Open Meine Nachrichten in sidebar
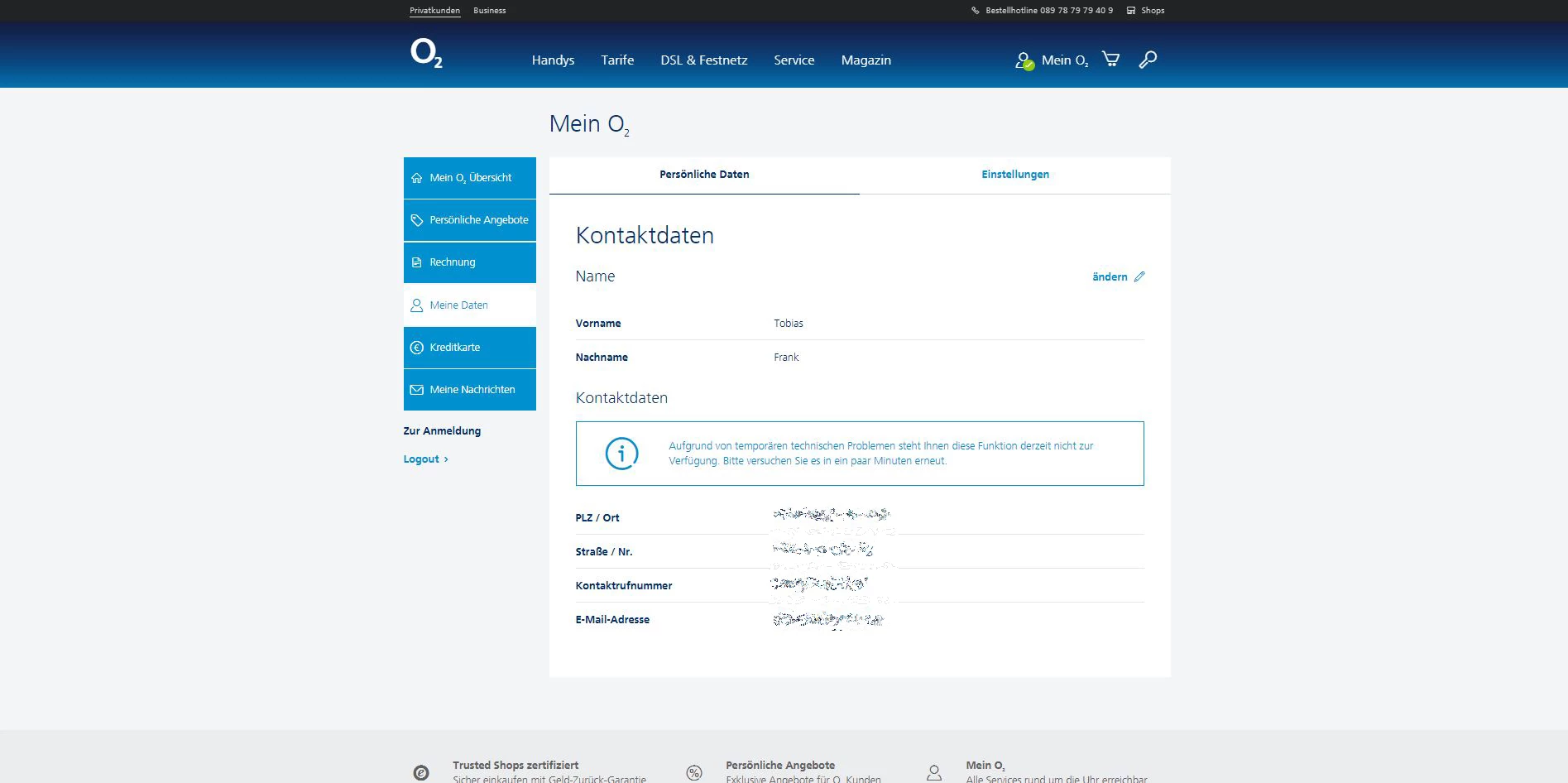 [470, 390]
